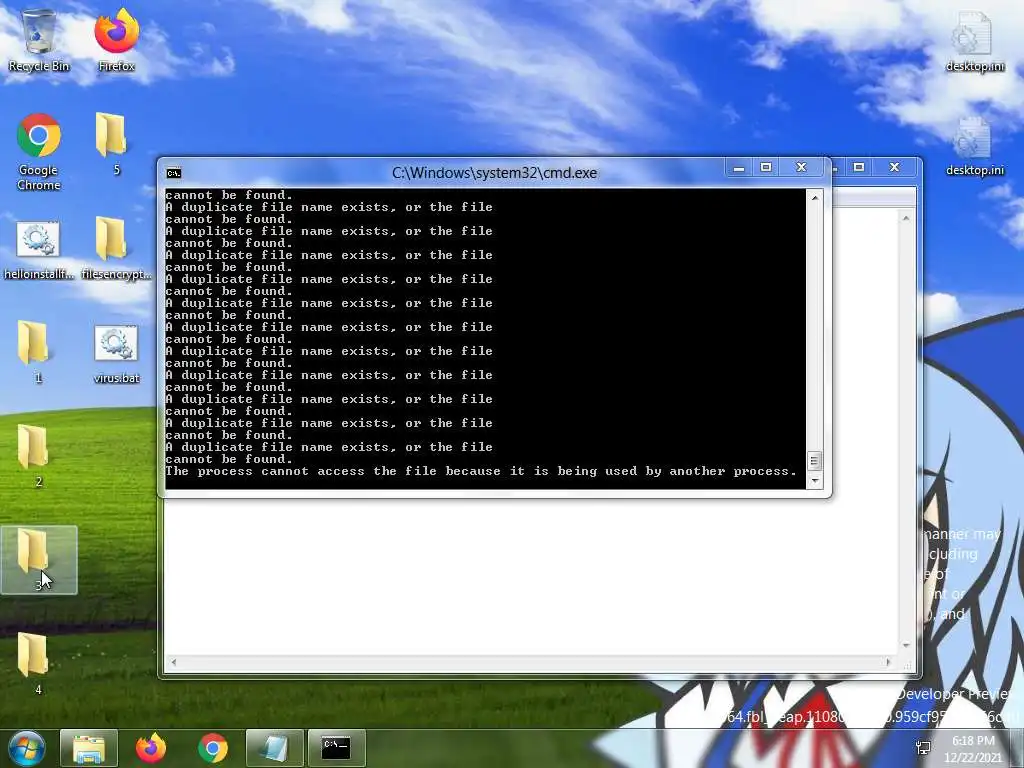This screenshot has height=768, width=1024.
Task: Open File Explorer from the taskbar
Action: pos(89,748)
